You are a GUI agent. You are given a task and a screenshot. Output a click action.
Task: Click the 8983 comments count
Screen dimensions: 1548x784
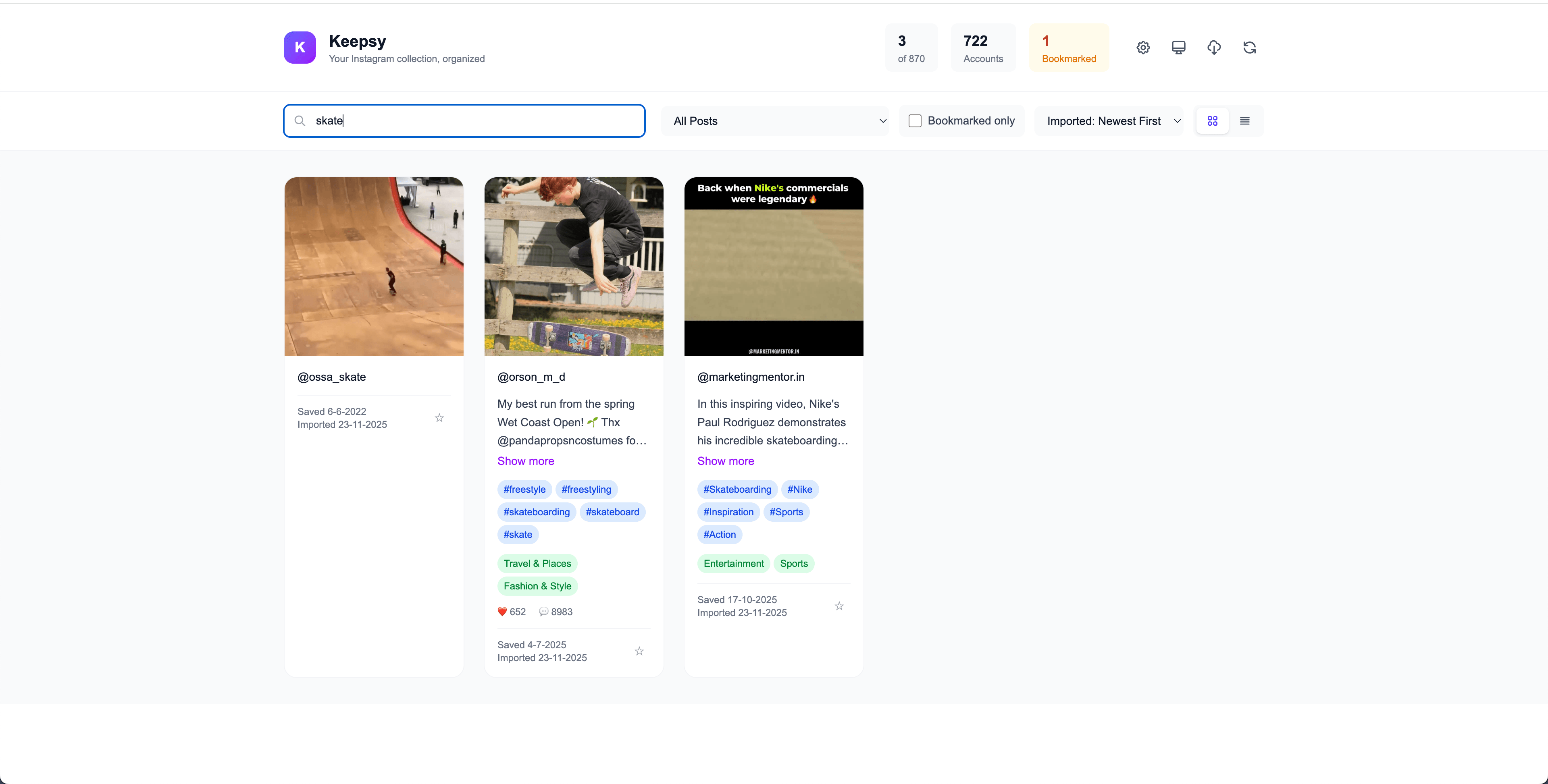click(x=556, y=612)
